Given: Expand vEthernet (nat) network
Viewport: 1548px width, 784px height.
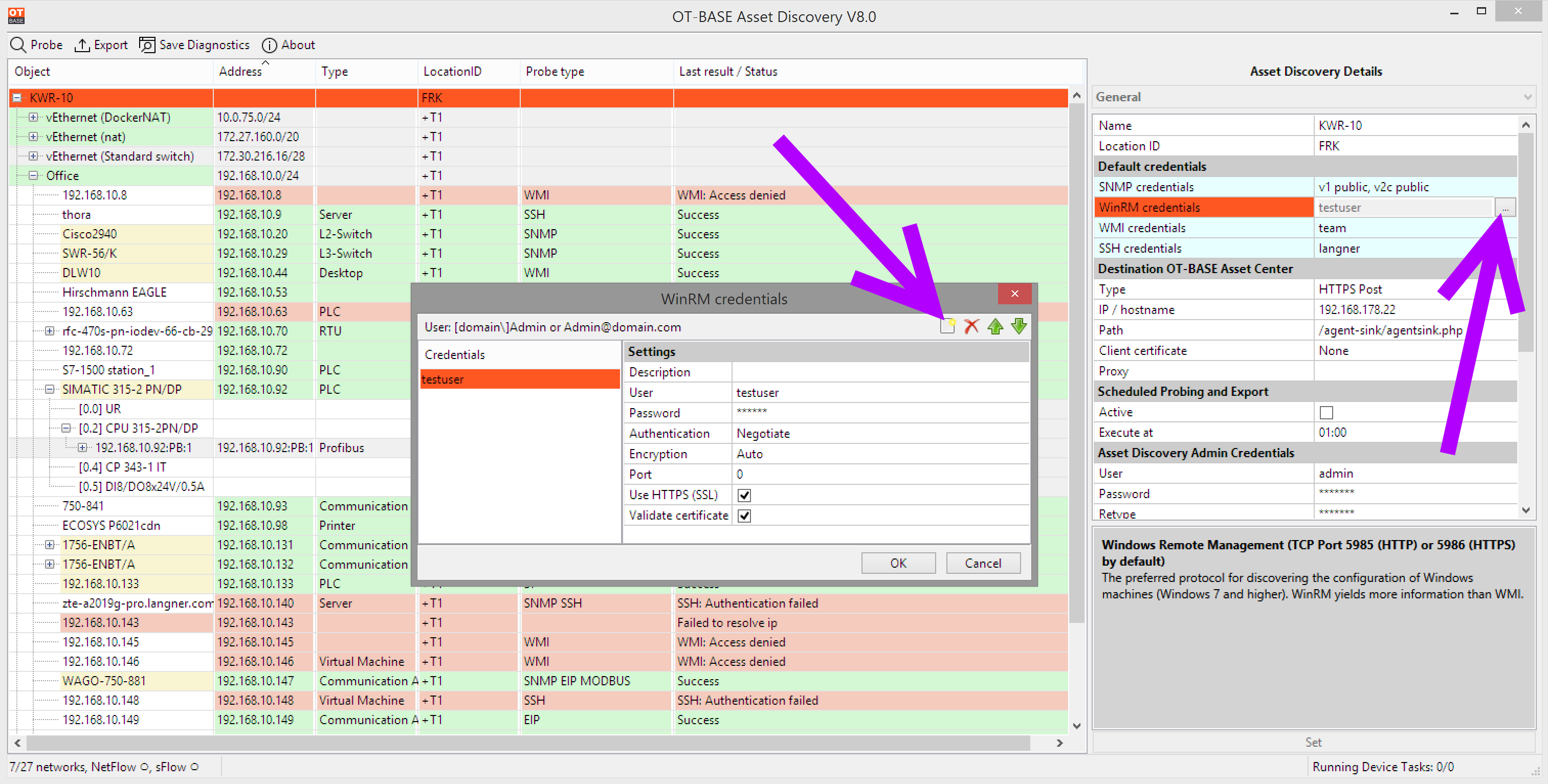Looking at the screenshot, I should (x=34, y=137).
